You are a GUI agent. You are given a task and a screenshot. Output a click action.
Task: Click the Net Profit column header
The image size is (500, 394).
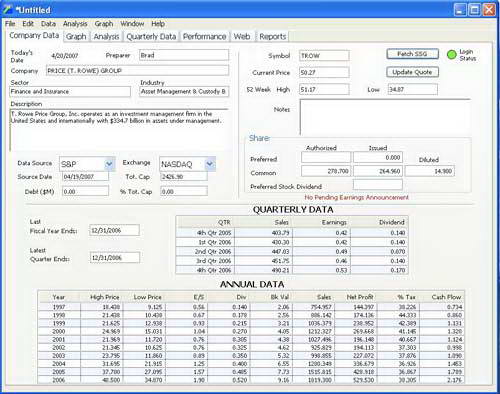click(x=356, y=297)
